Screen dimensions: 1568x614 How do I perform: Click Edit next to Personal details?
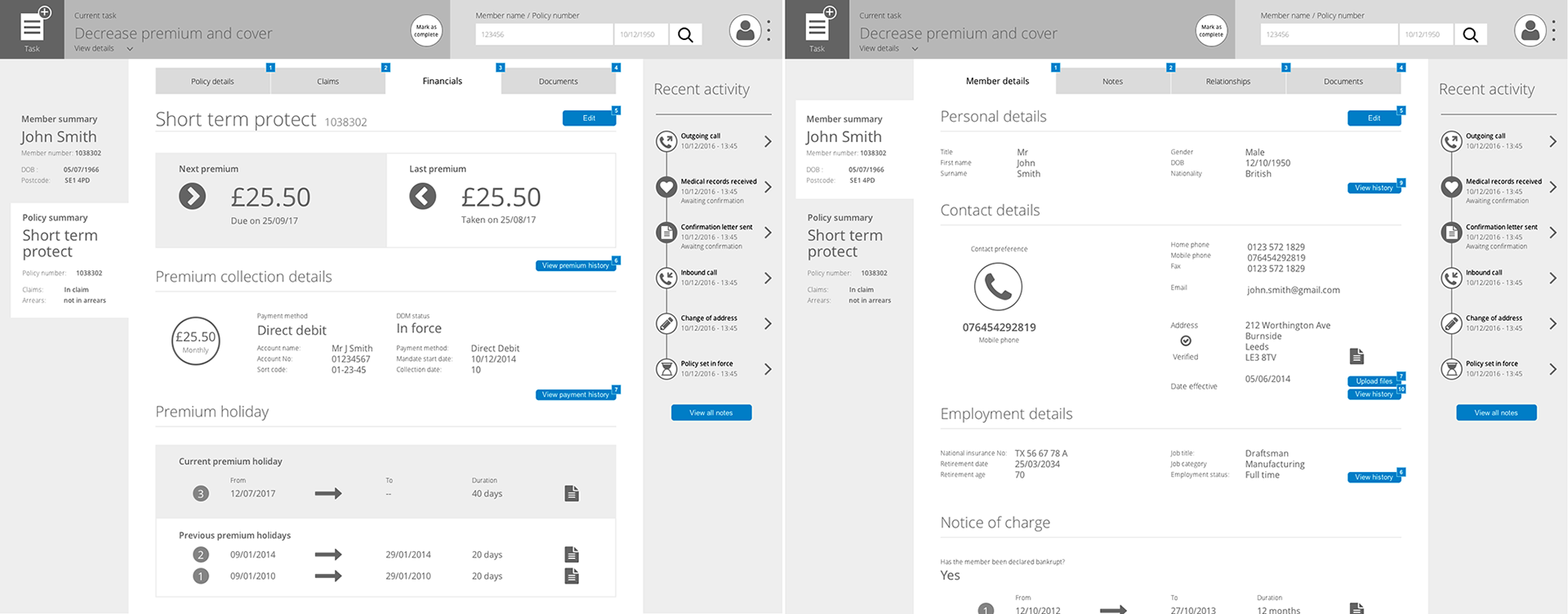pyautogui.click(x=1374, y=118)
